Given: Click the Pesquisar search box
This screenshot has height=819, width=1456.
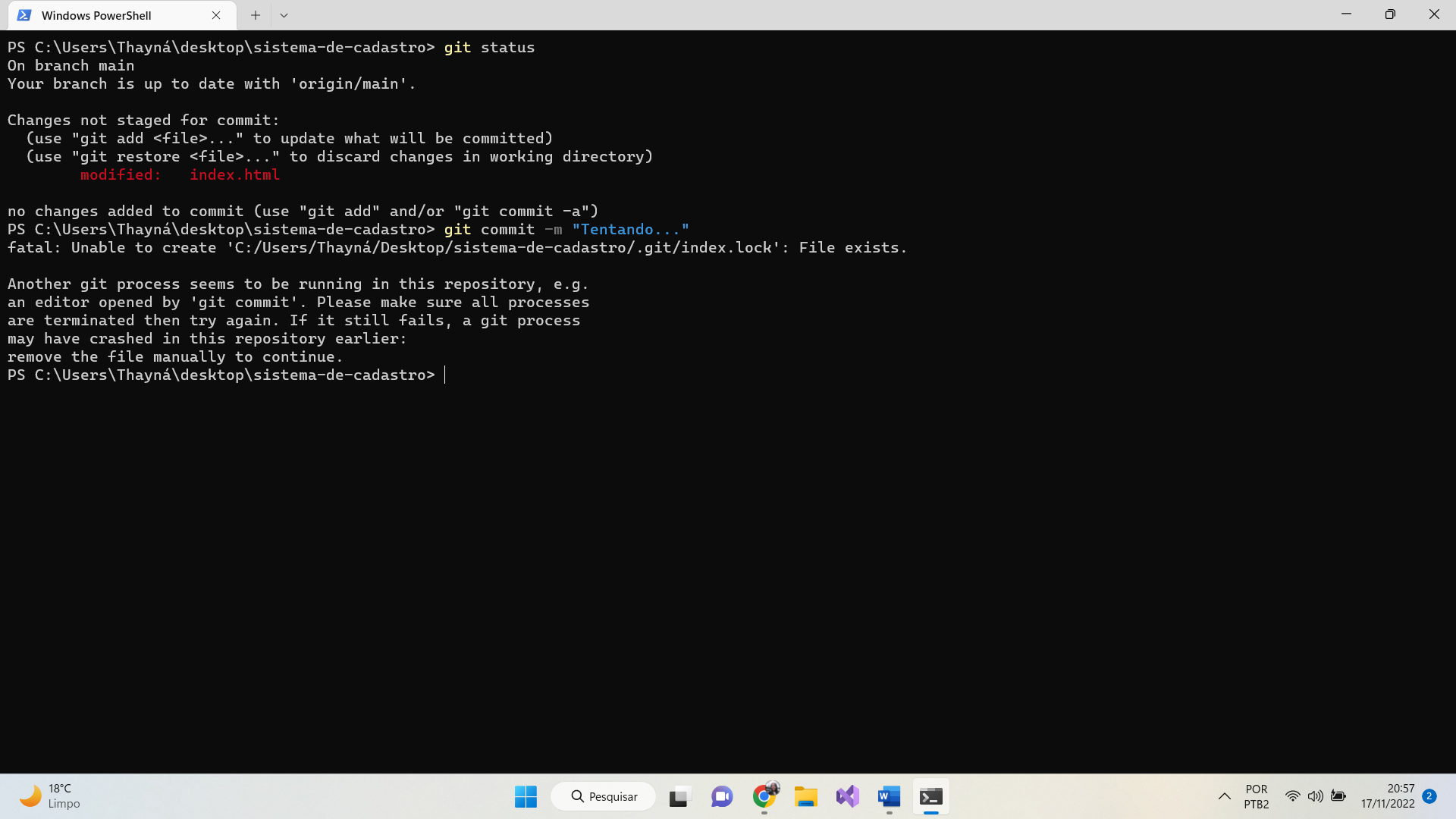Looking at the screenshot, I should pos(604,796).
